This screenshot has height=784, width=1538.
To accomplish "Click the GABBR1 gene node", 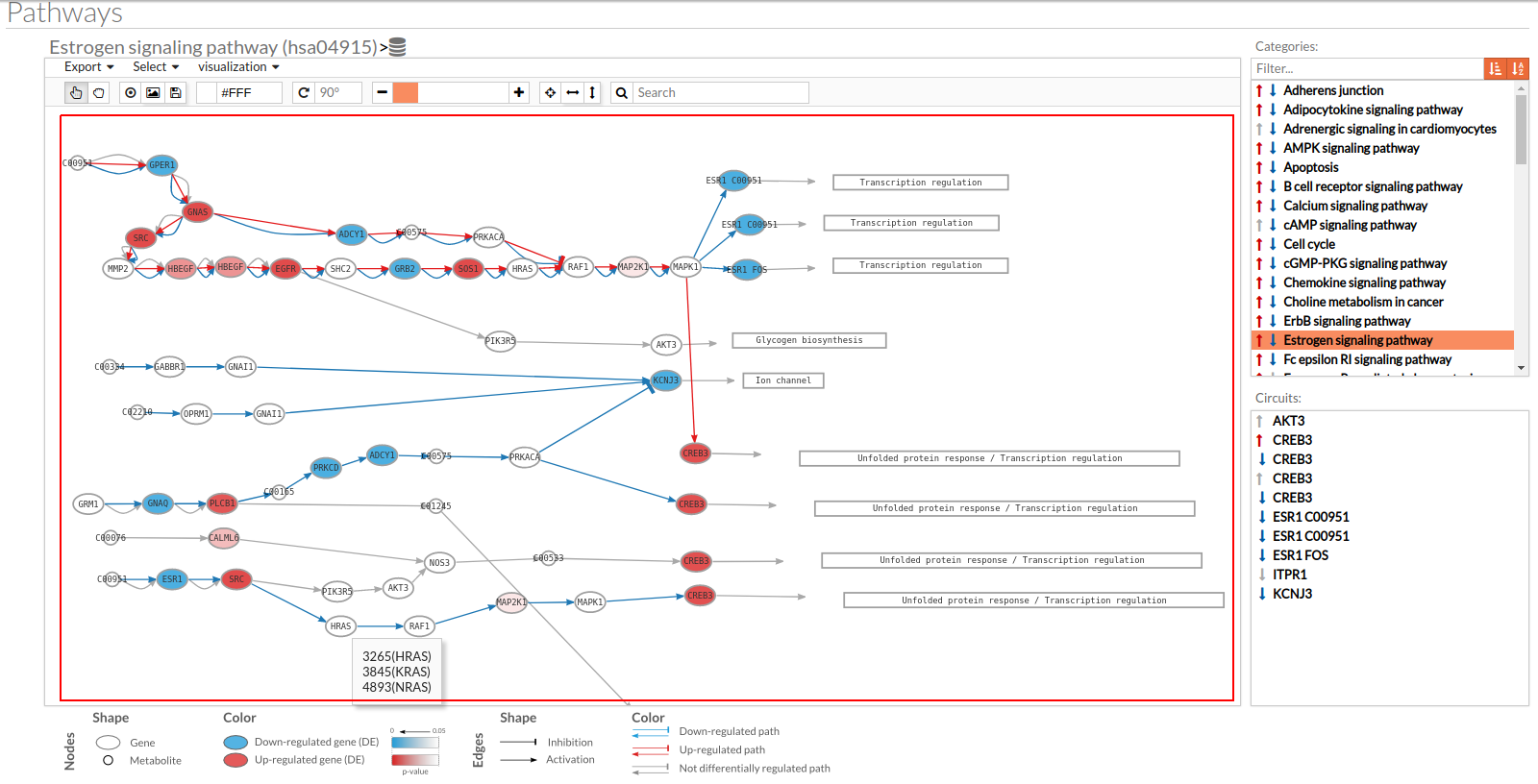I will [x=169, y=367].
